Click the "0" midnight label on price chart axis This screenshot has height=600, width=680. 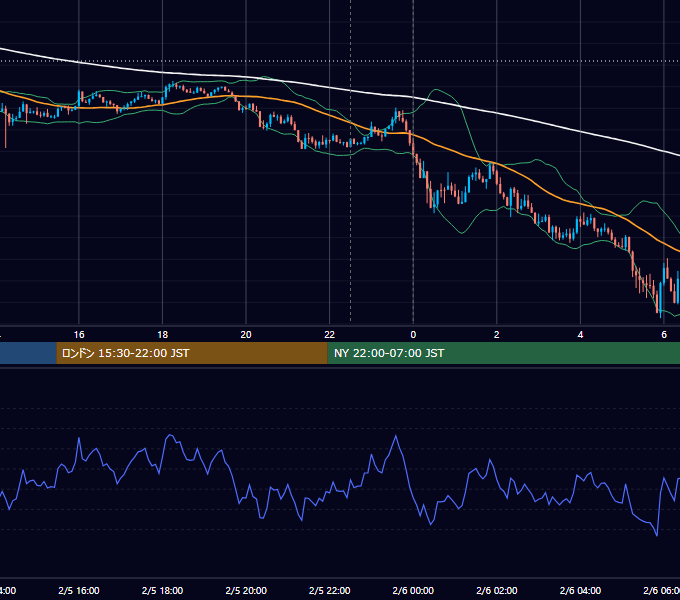coord(413,335)
